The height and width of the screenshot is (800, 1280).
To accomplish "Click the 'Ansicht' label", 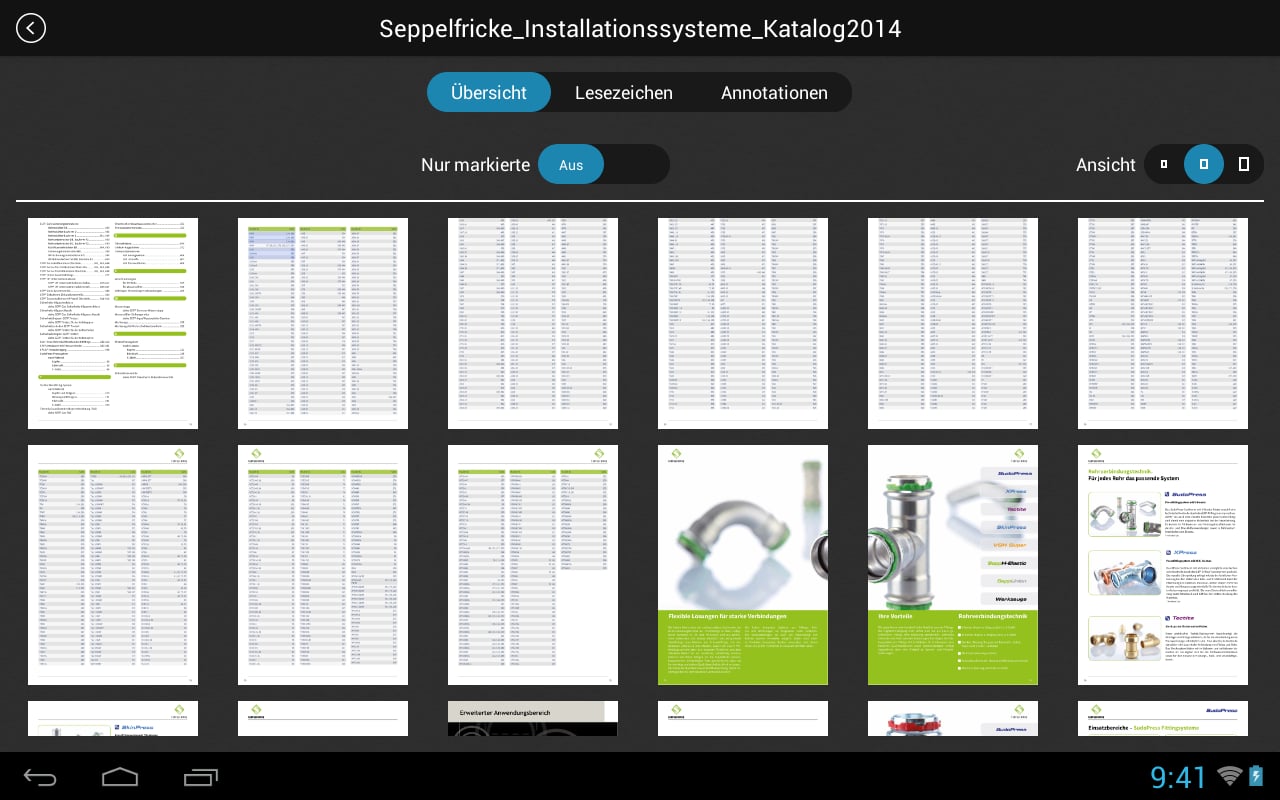I will (1106, 165).
